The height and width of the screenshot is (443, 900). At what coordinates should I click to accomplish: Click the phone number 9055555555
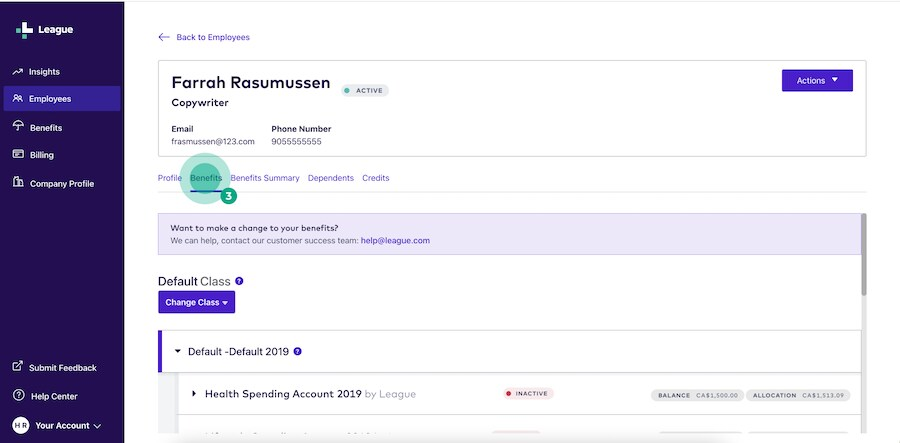296,142
